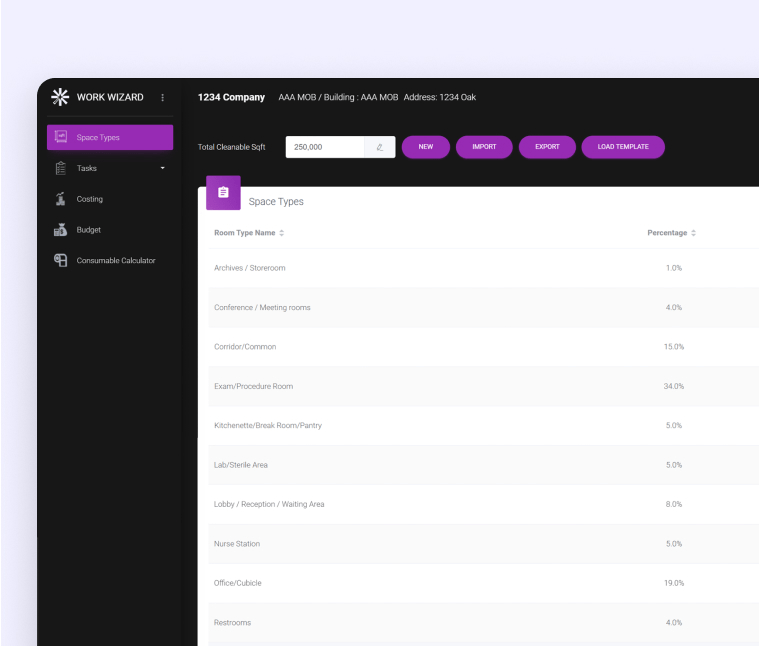
Task: Click the Tasks clipboard icon
Action: 61,168
